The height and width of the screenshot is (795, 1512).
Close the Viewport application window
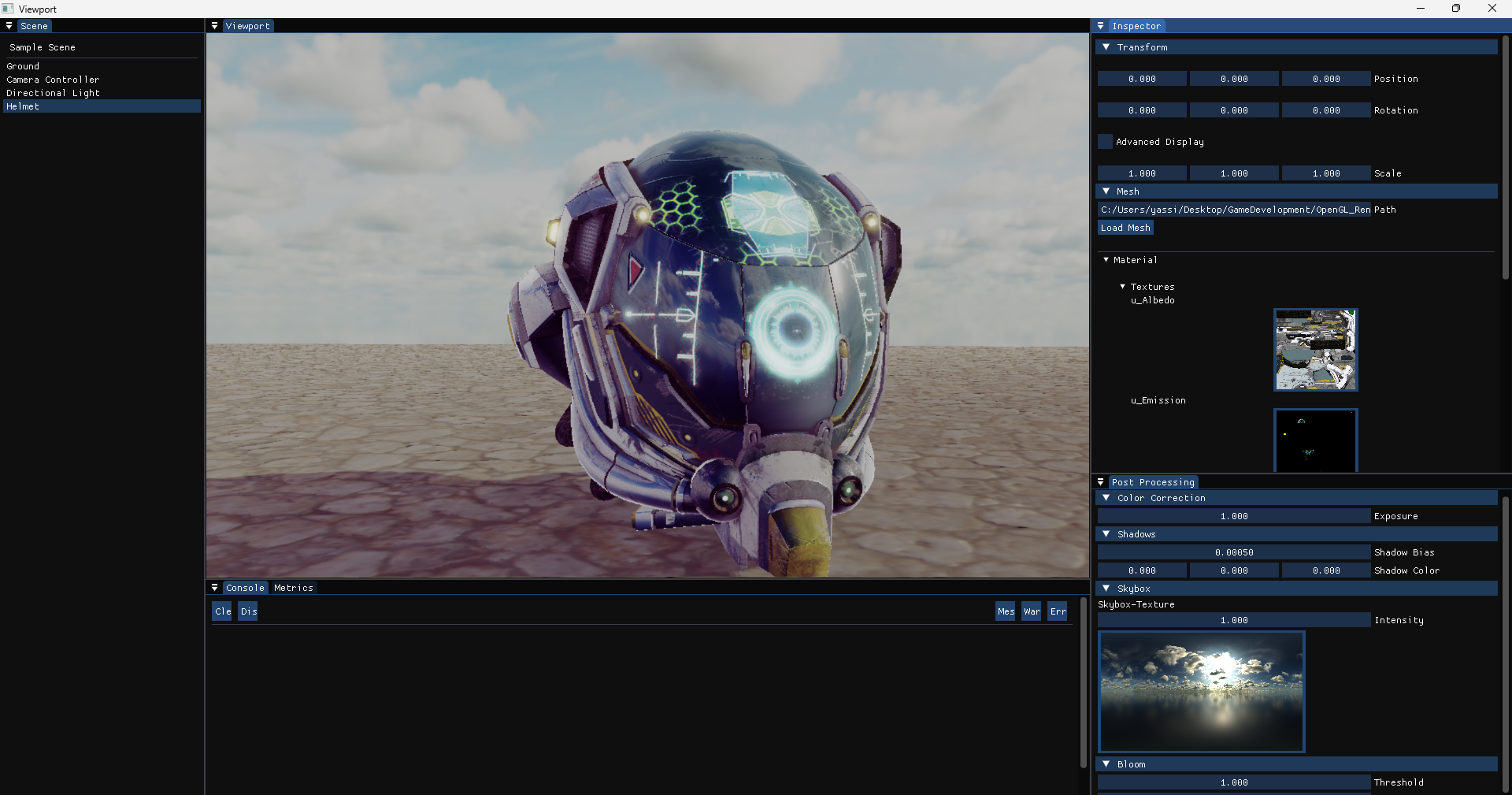point(1492,9)
